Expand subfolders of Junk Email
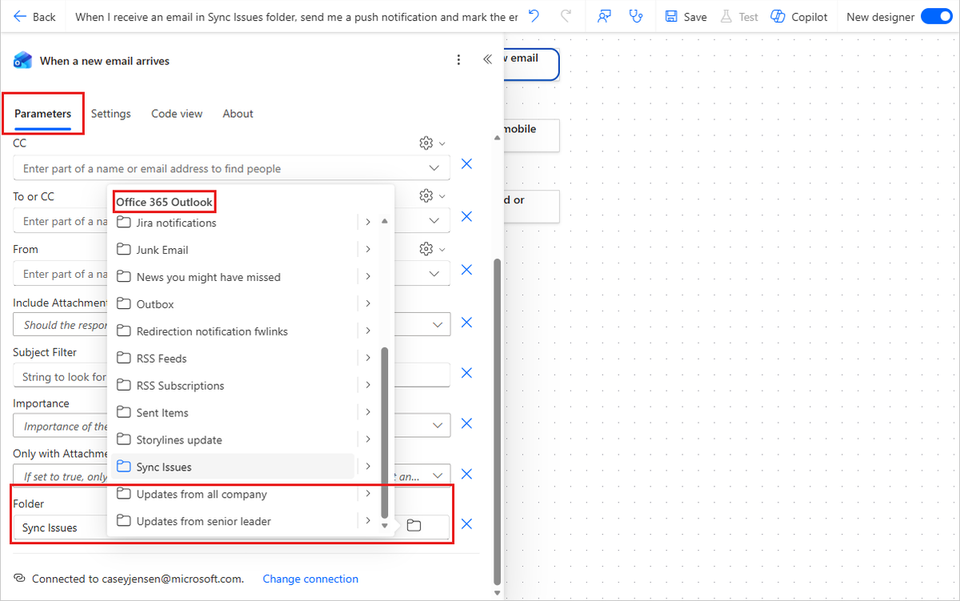 click(368, 249)
